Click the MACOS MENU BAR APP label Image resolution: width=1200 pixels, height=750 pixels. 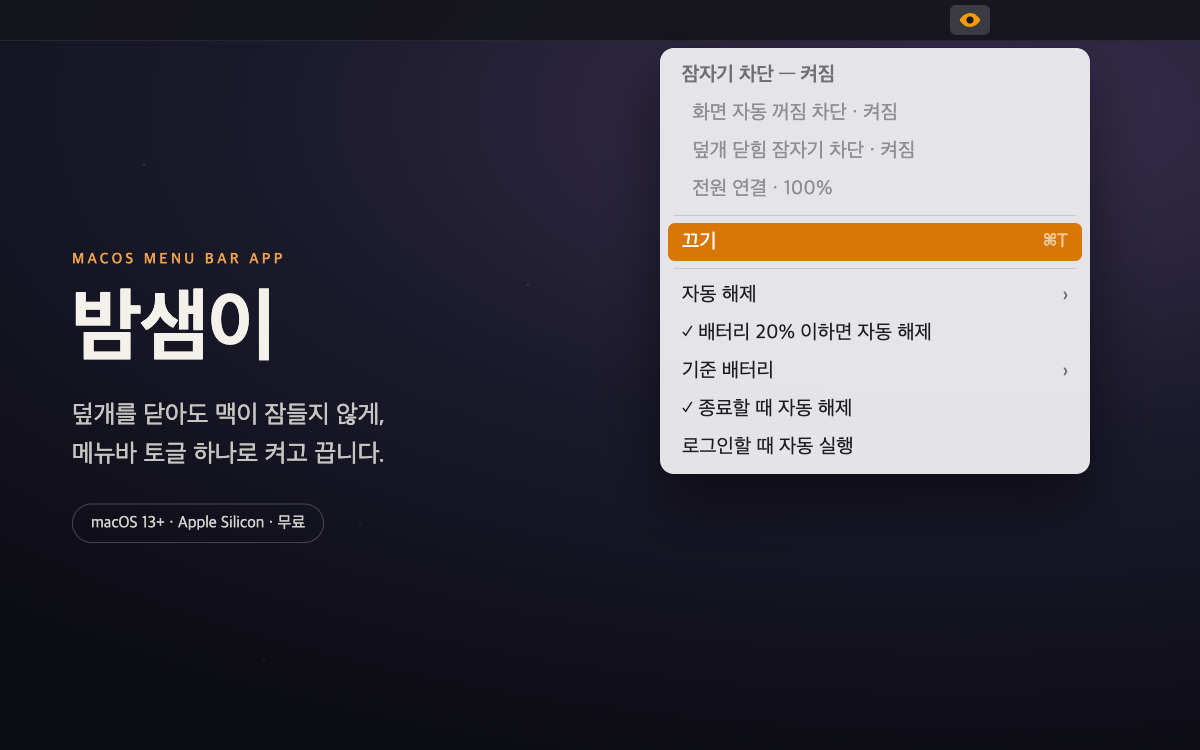coord(178,258)
